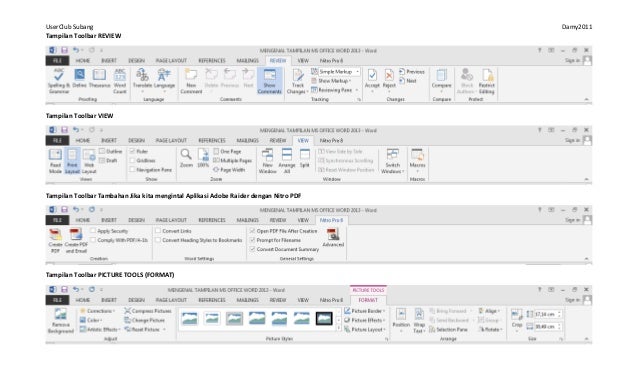Click Compress Pictures in Picture Tools ribbon
The image size is (638, 388).
tap(148, 311)
